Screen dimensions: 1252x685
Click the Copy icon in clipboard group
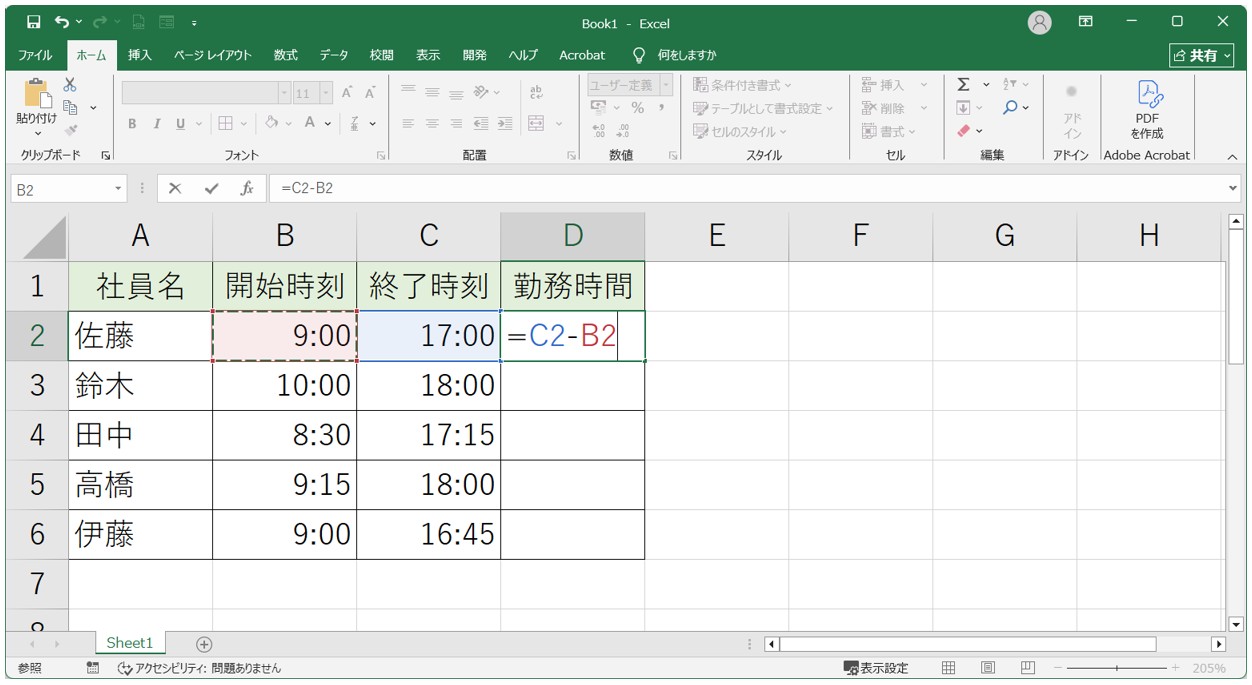(x=71, y=107)
